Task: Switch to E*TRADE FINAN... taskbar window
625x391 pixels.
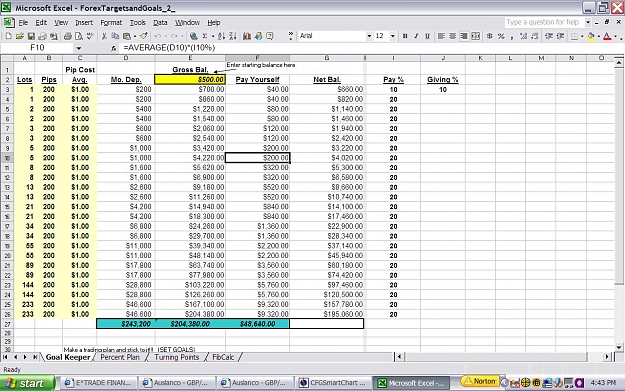Action: (x=98, y=383)
